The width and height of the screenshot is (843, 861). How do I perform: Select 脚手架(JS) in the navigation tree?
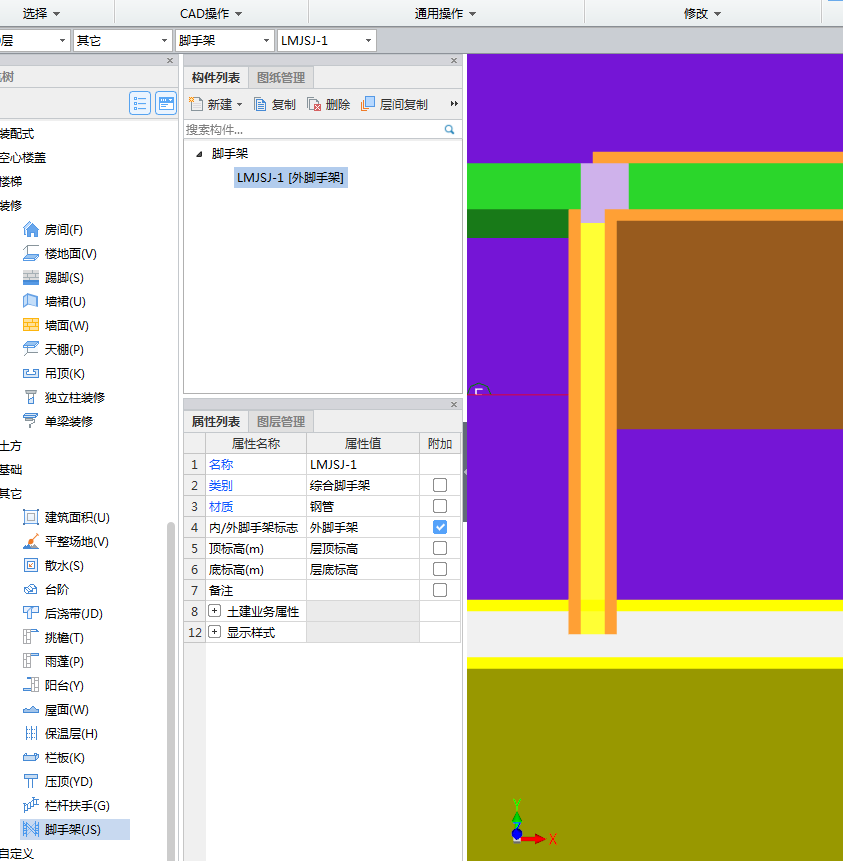(72, 830)
